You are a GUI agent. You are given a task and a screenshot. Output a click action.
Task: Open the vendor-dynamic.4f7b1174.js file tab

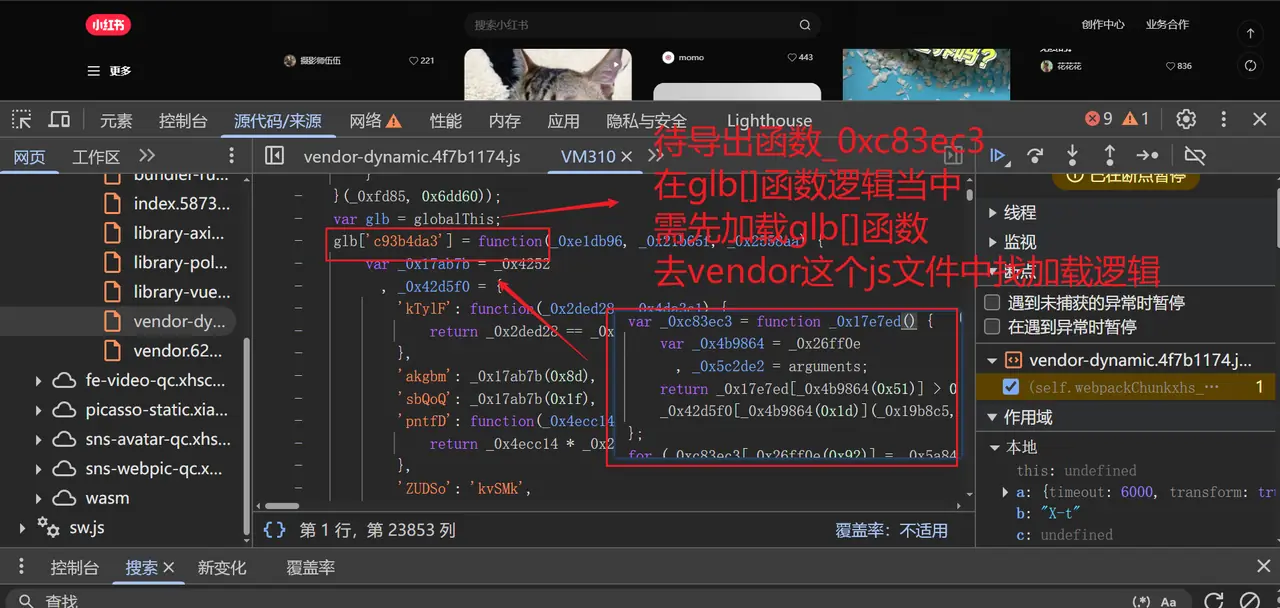tap(411, 156)
